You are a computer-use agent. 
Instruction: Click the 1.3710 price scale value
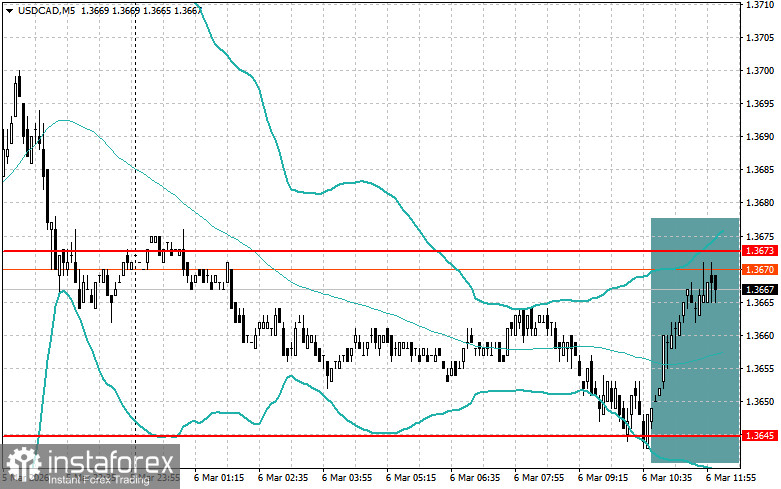point(760,4)
